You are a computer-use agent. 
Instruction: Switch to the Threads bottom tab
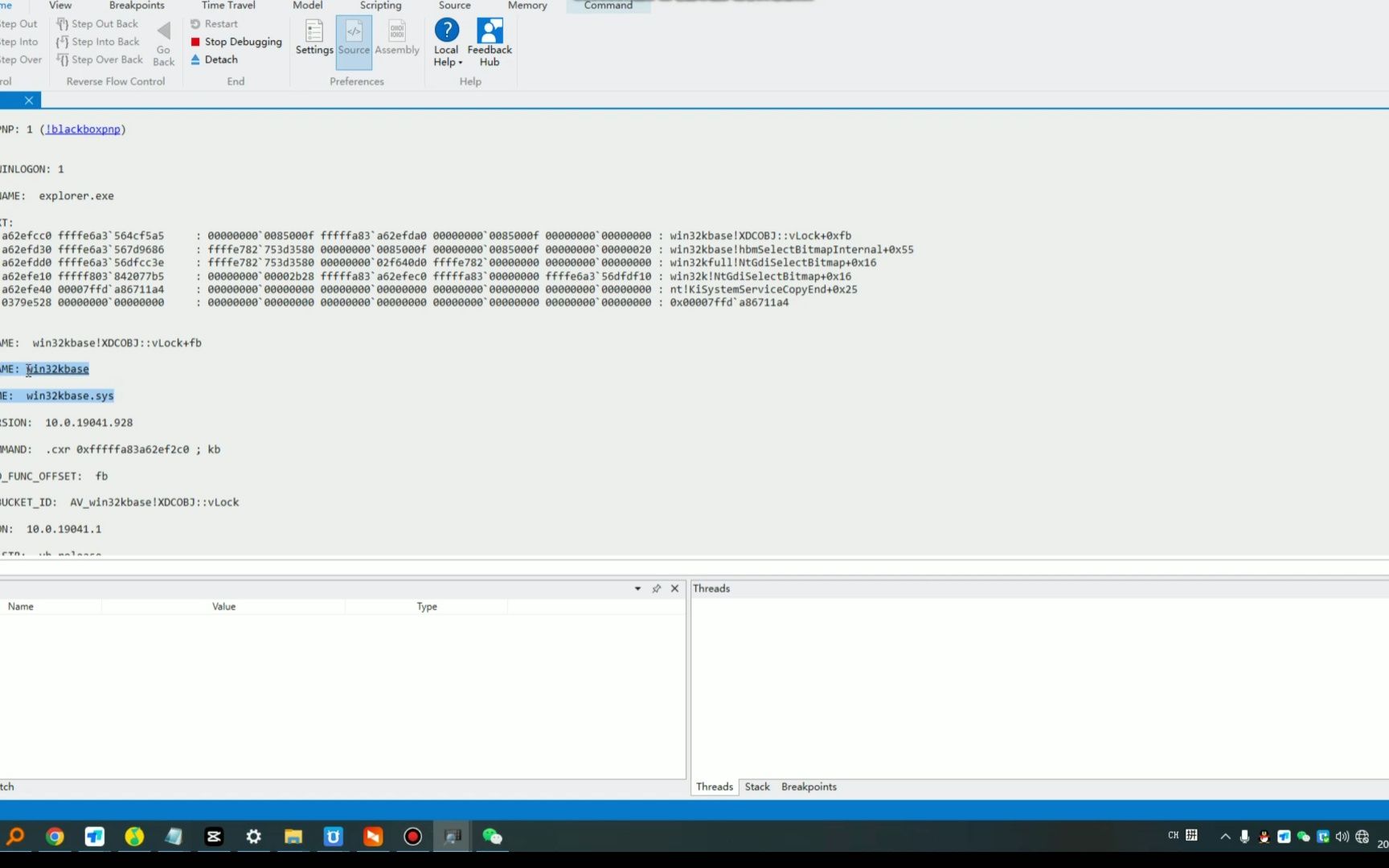pyautogui.click(x=715, y=787)
